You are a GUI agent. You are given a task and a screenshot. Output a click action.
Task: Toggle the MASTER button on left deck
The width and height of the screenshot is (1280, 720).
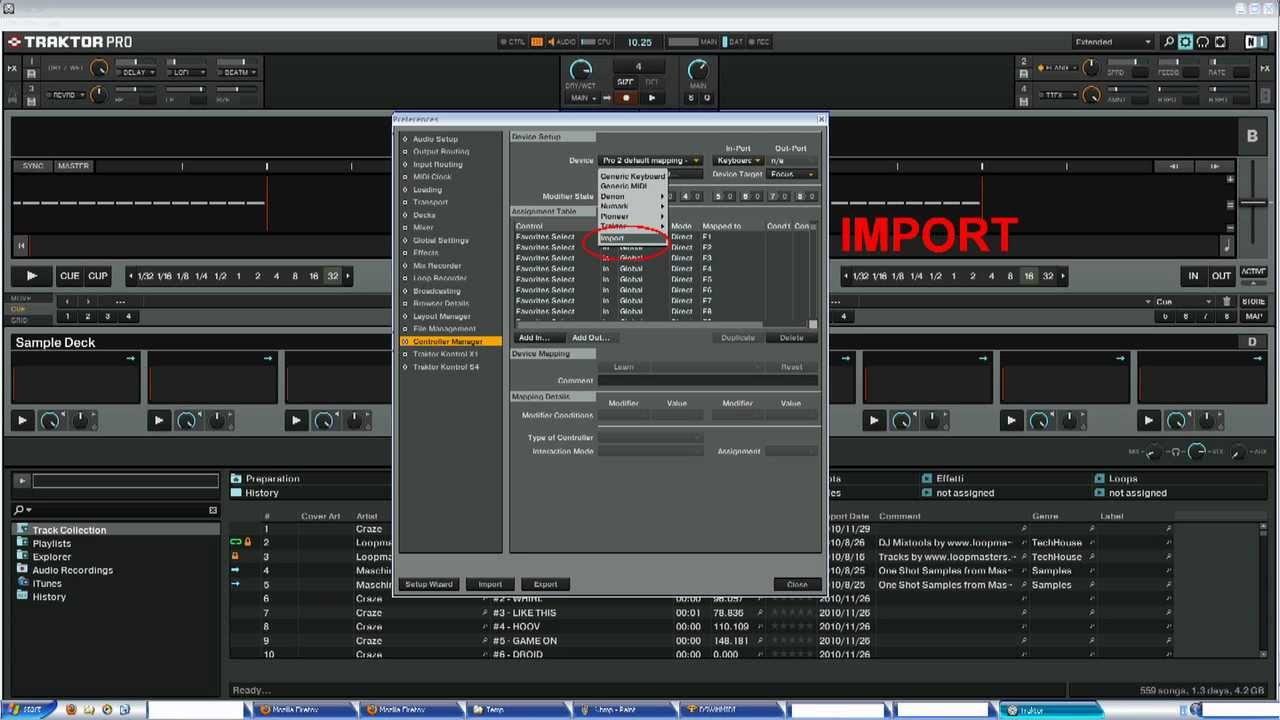click(72, 166)
